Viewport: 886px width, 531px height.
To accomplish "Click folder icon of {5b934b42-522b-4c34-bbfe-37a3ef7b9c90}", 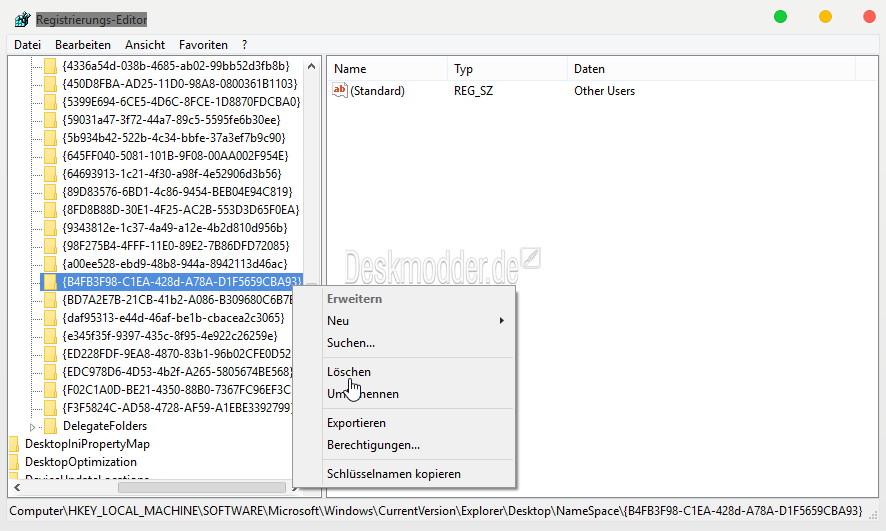I will point(50,138).
